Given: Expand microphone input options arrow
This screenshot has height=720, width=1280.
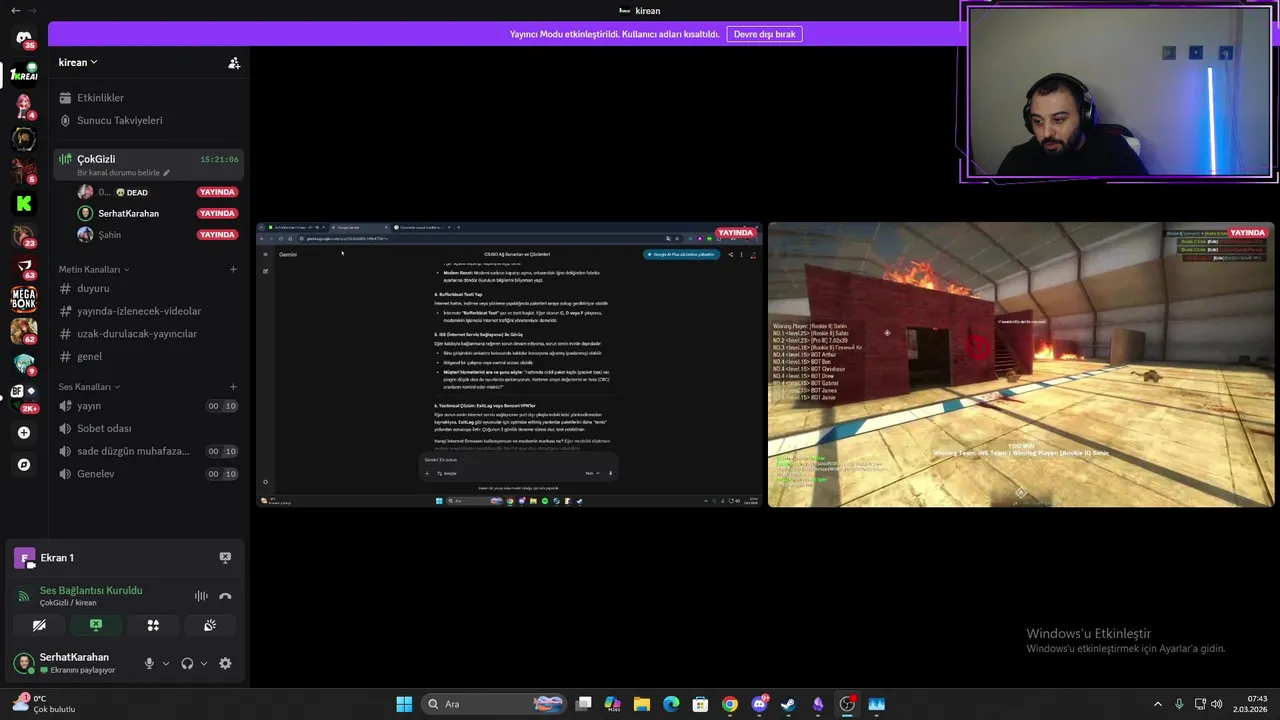Looking at the screenshot, I should tap(166, 663).
